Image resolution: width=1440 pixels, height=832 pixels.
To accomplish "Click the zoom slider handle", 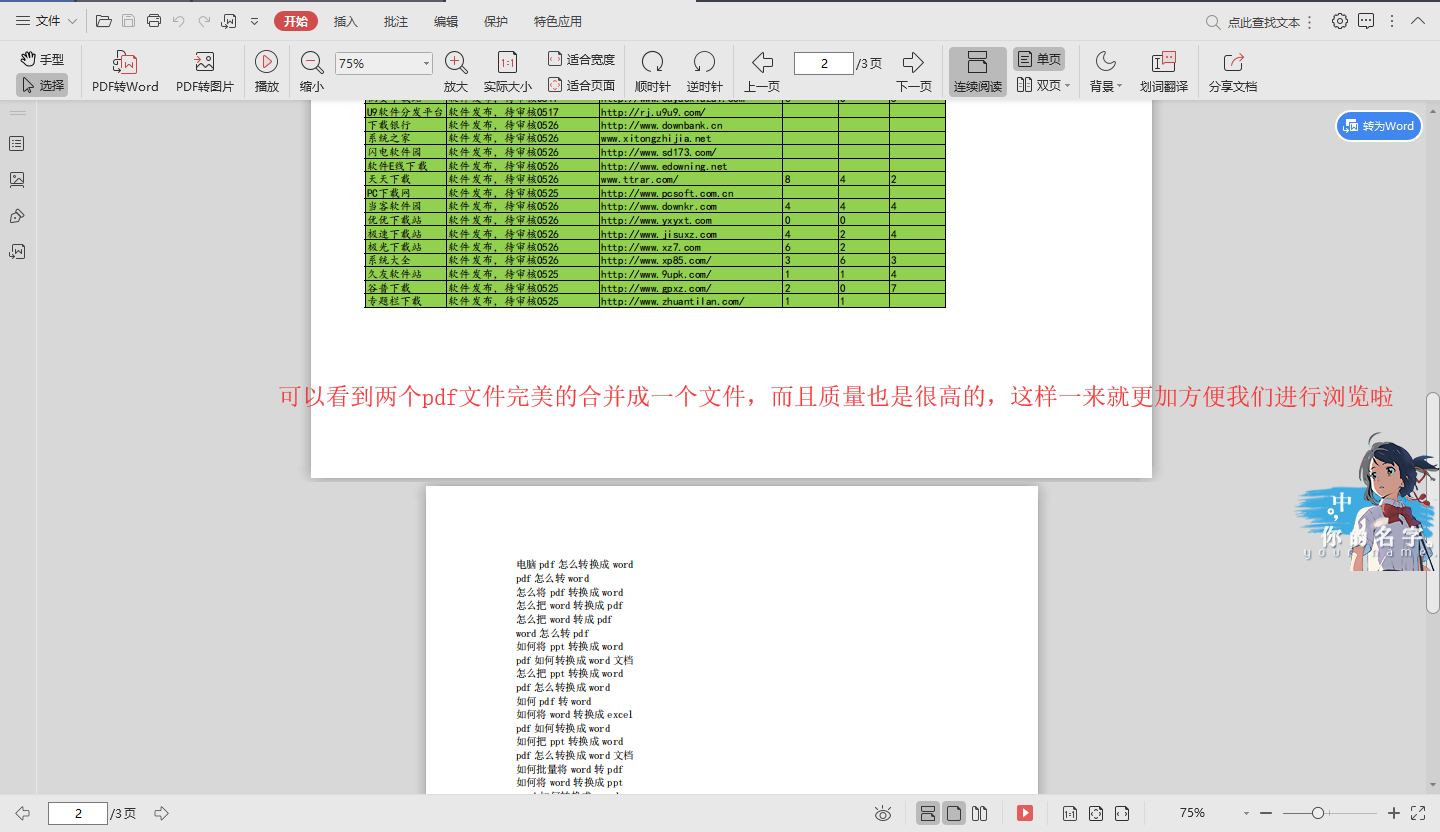I will (1318, 814).
